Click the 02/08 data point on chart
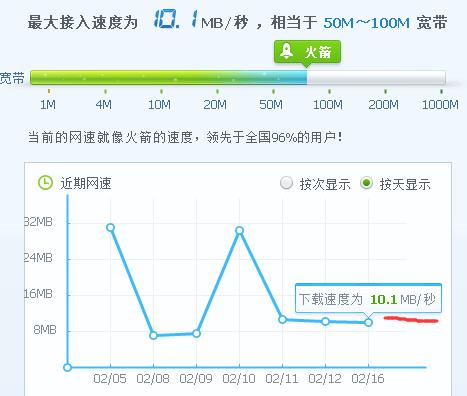The width and height of the screenshot is (467, 396). (x=153, y=335)
